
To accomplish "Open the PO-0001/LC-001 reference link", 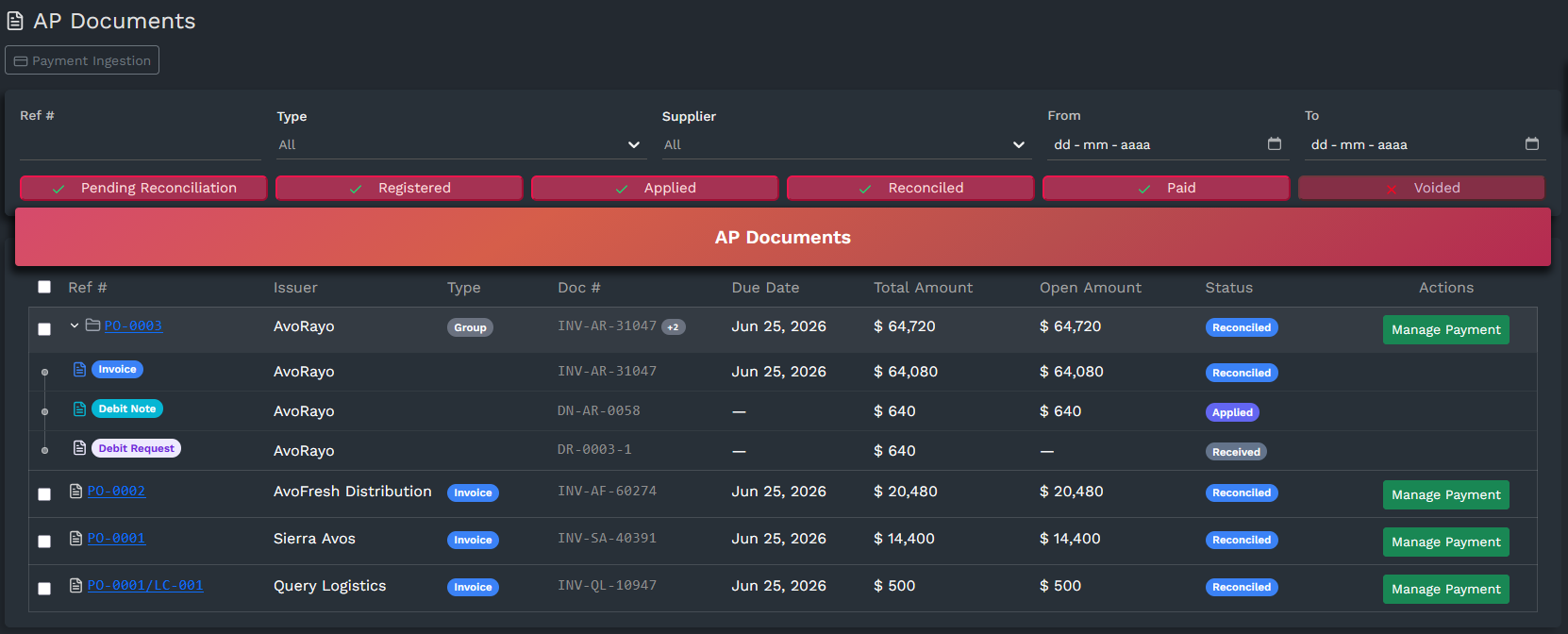I will (145, 585).
